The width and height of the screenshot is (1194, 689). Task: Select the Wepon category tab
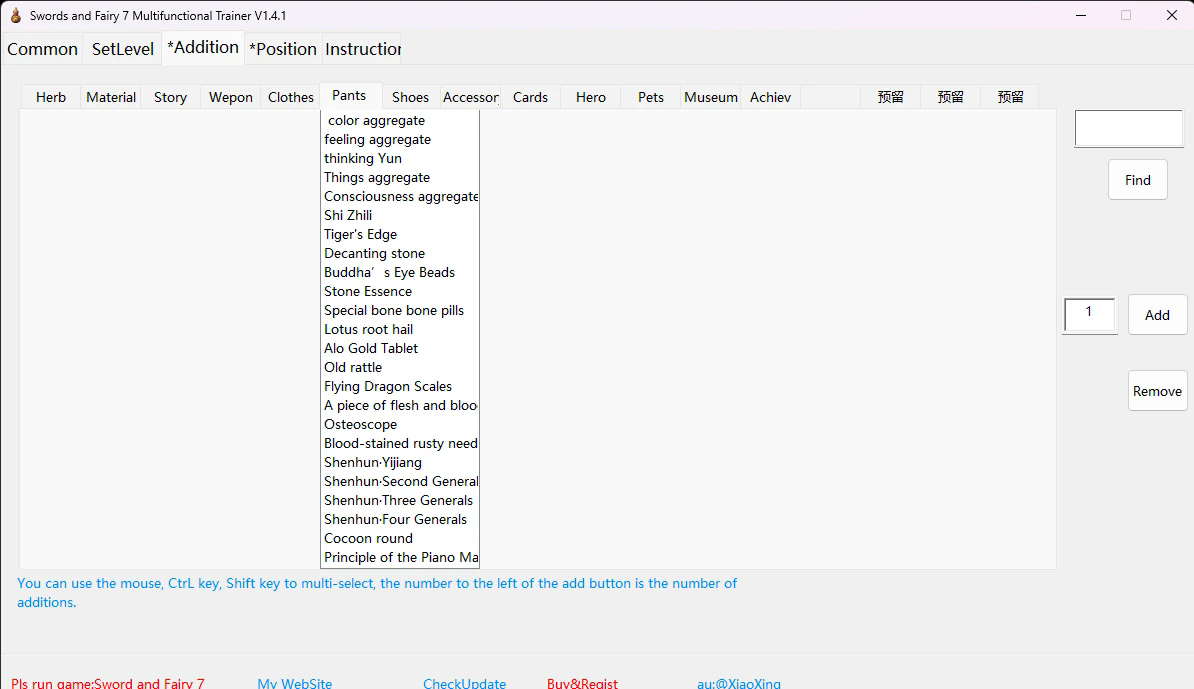[231, 97]
